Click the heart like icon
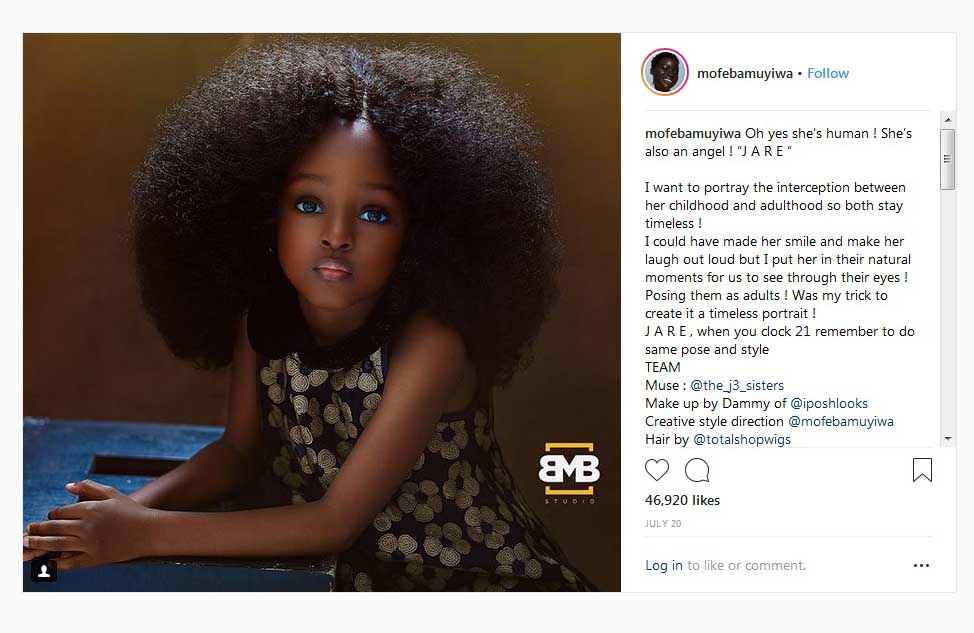 [x=657, y=470]
